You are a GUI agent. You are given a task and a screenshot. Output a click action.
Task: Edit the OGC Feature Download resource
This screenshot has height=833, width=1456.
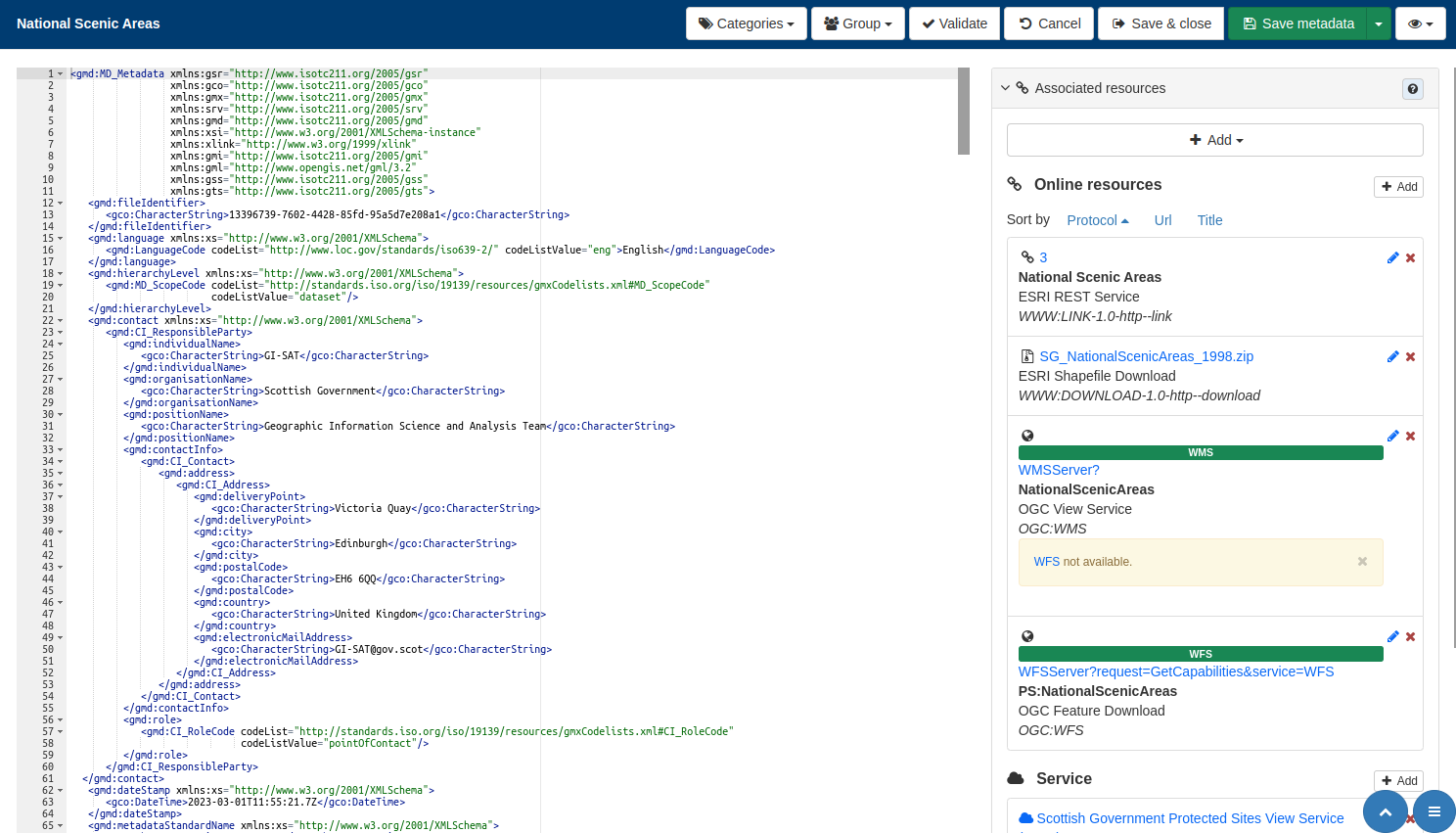(x=1392, y=636)
